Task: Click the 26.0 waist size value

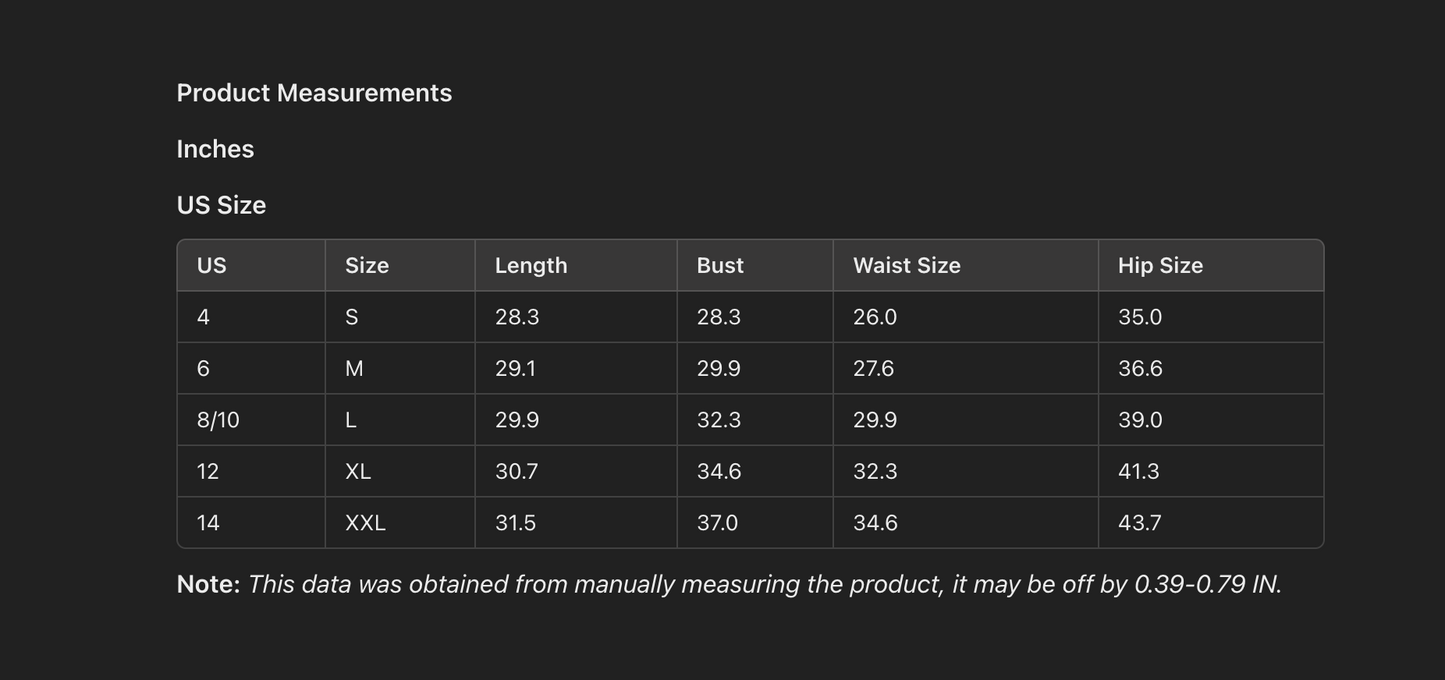Action: click(x=875, y=318)
